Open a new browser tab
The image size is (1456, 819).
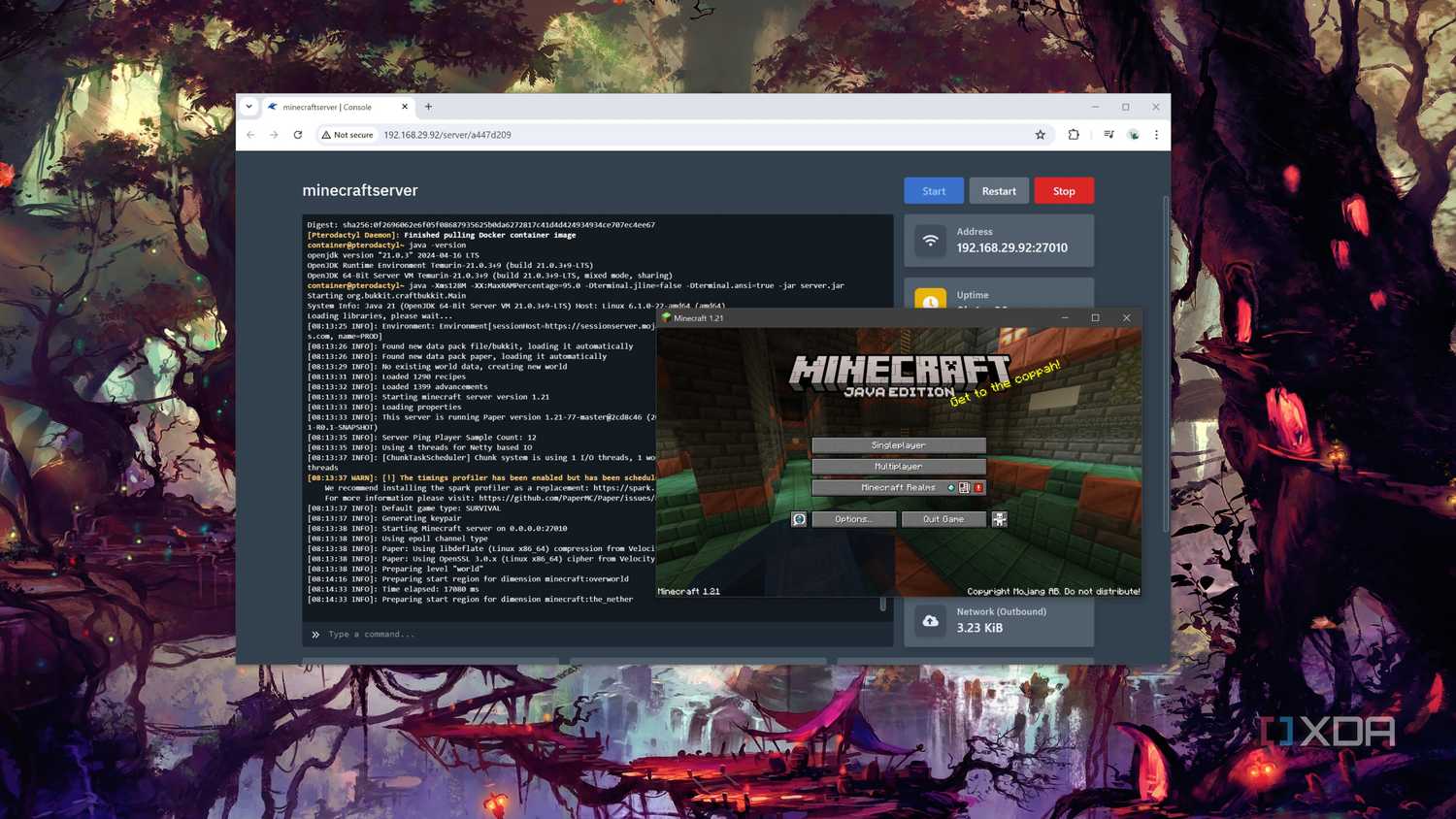(x=428, y=107)
